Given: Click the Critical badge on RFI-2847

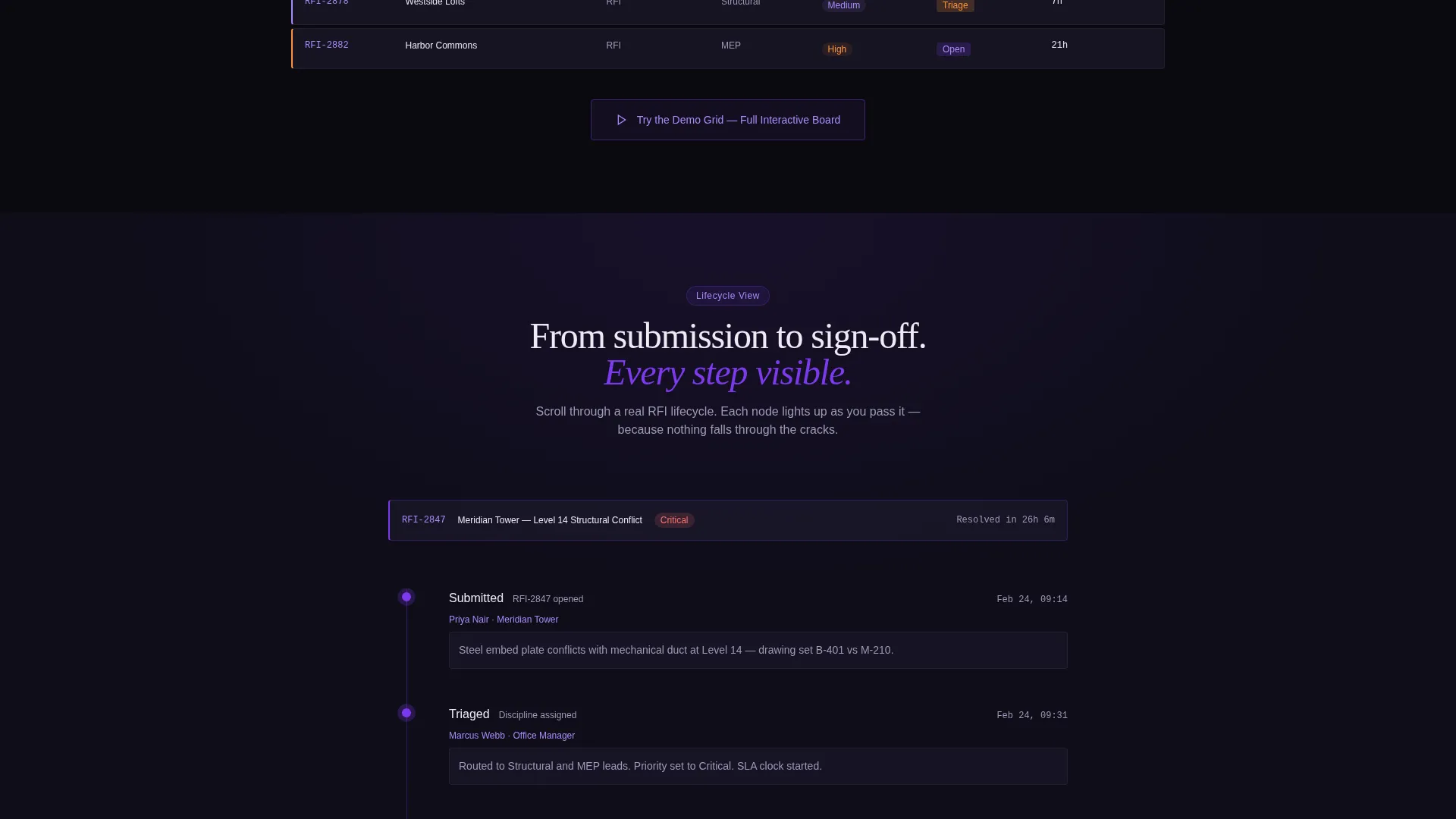Looking at the screenshot, I should point(674,520).
